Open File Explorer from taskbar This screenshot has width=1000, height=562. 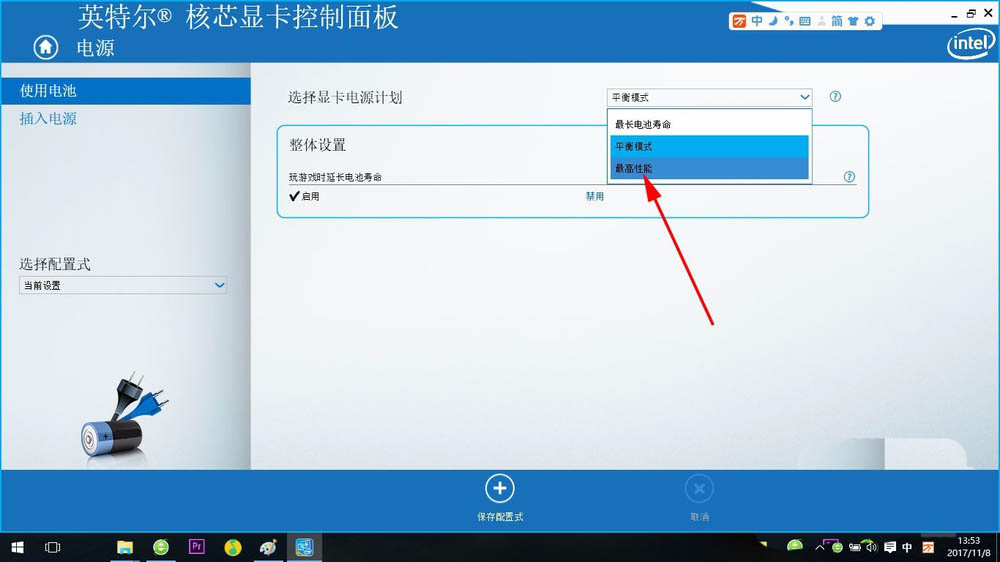[125, 547]
